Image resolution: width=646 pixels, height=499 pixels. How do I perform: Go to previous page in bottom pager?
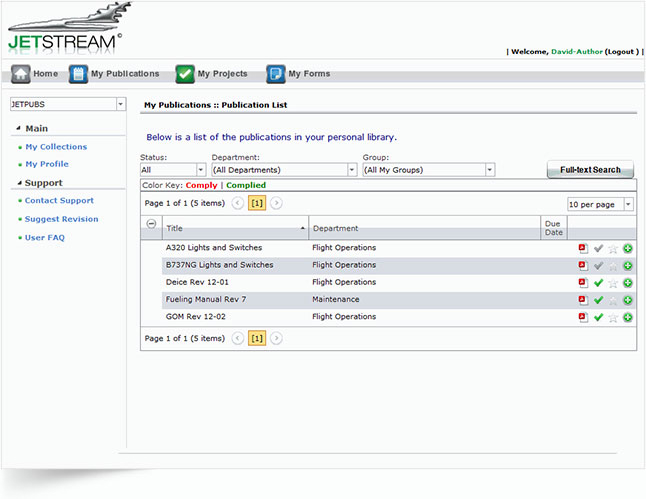238,338
